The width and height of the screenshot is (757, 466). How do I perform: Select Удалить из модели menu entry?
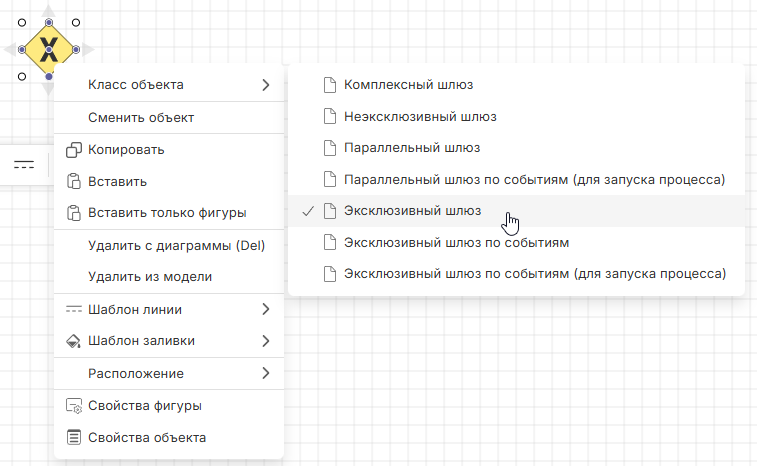pos(150,277)
